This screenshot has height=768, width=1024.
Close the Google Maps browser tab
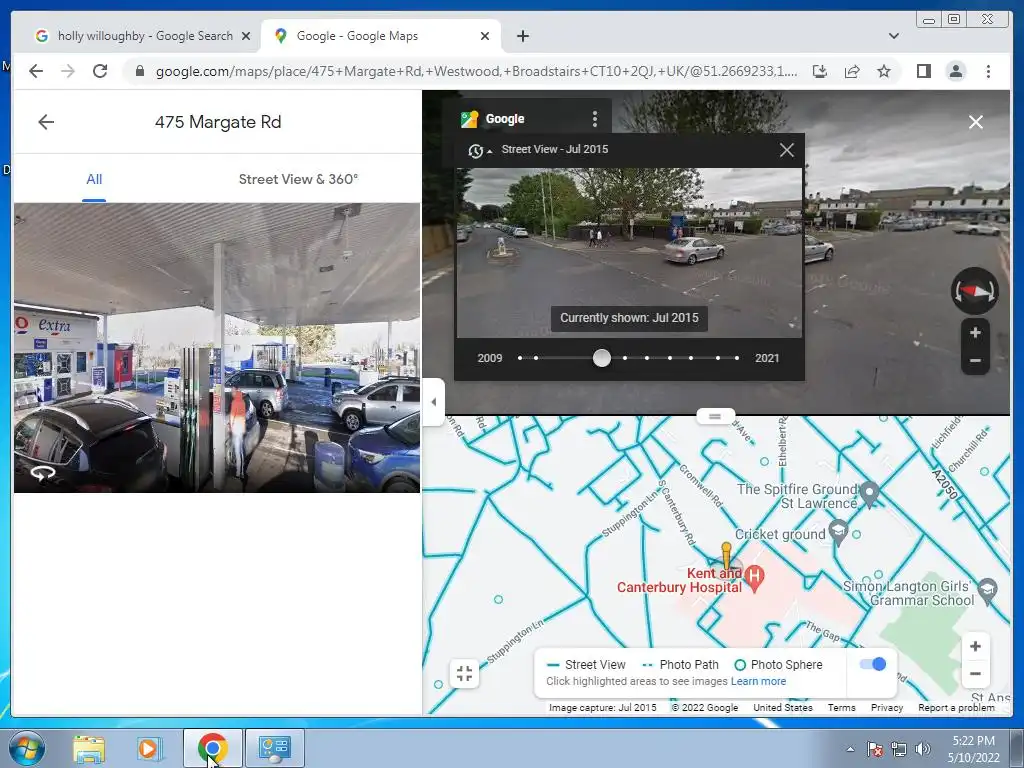click(485, 36)
